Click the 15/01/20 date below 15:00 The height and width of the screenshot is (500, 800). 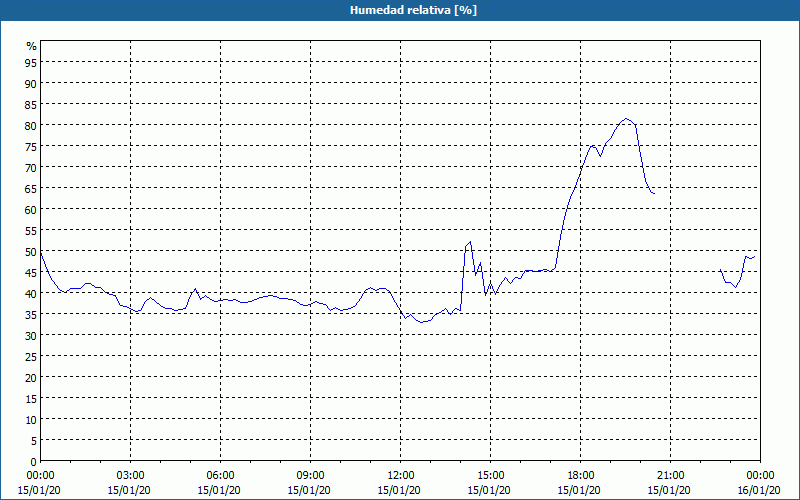coord(489,490)
